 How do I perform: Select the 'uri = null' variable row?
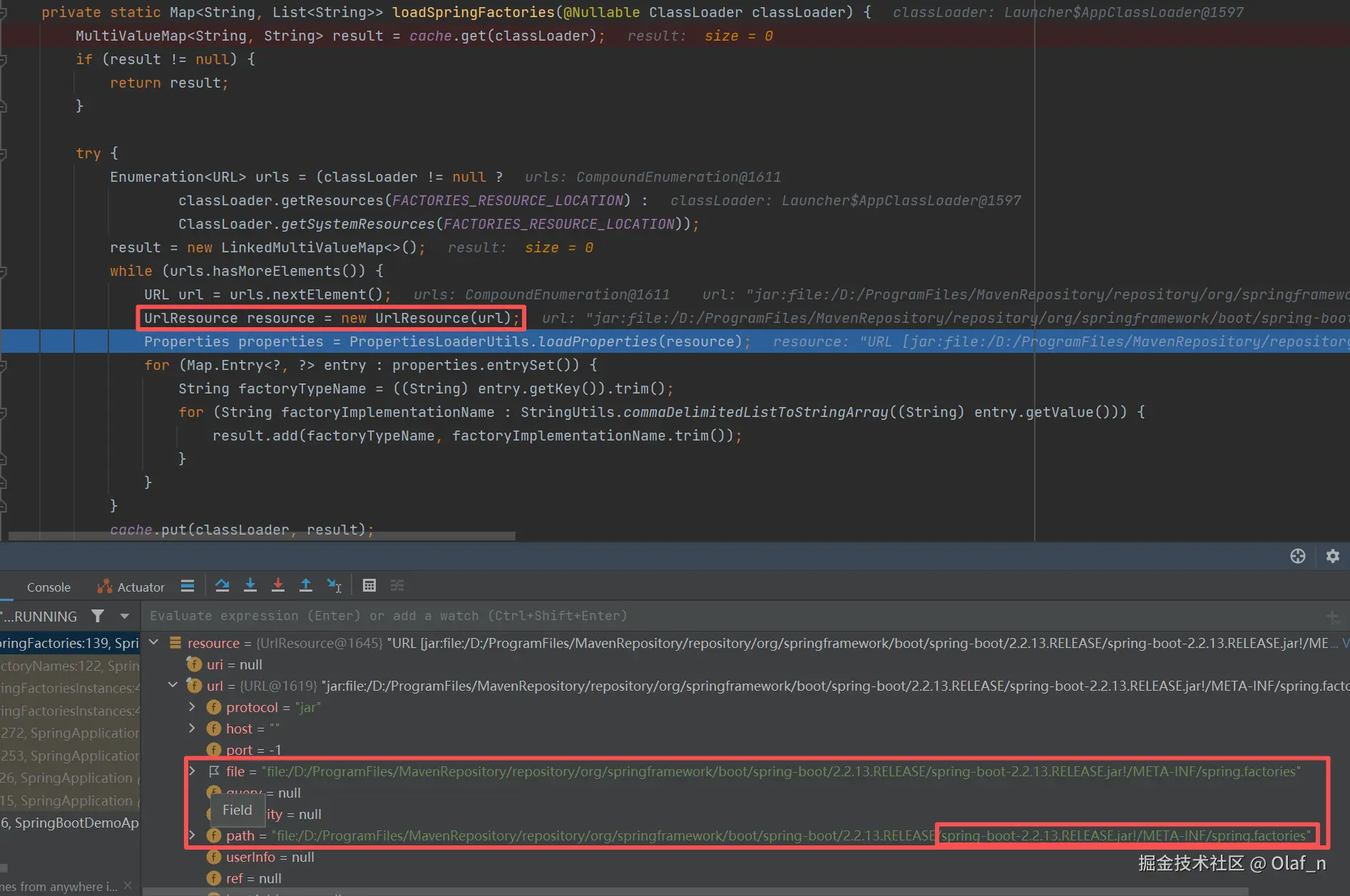(745, 664)
